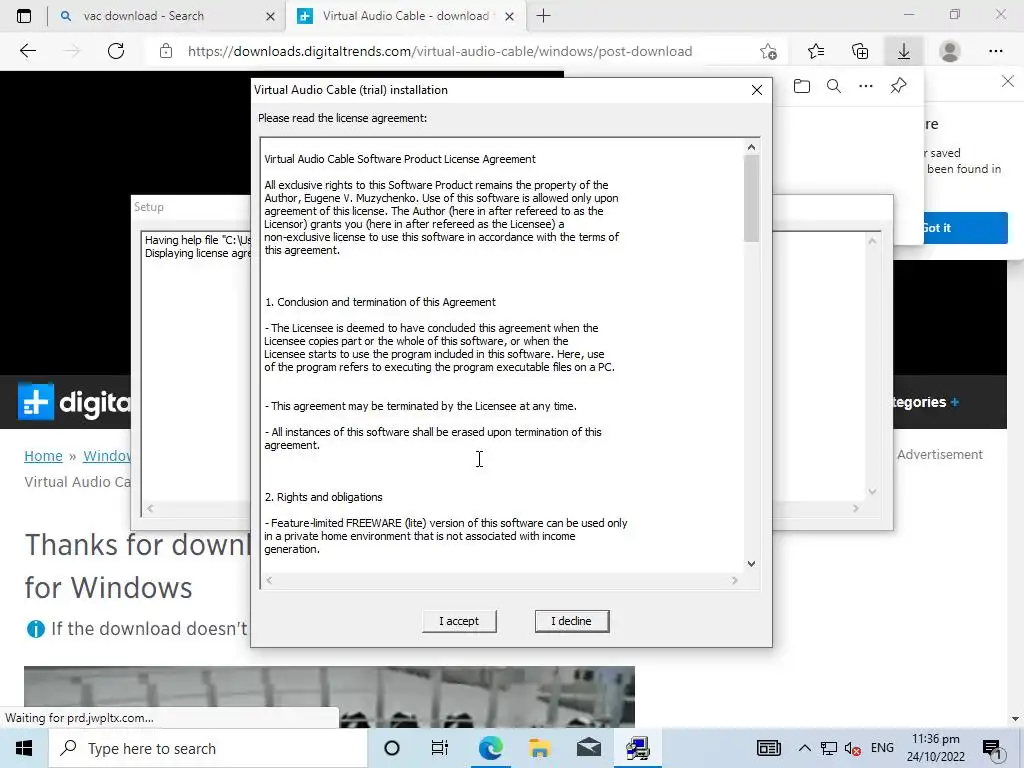Select the installer setup taskbar icon
The height and width of the screenshot is (768, 1024).
(x=637, y=748)
